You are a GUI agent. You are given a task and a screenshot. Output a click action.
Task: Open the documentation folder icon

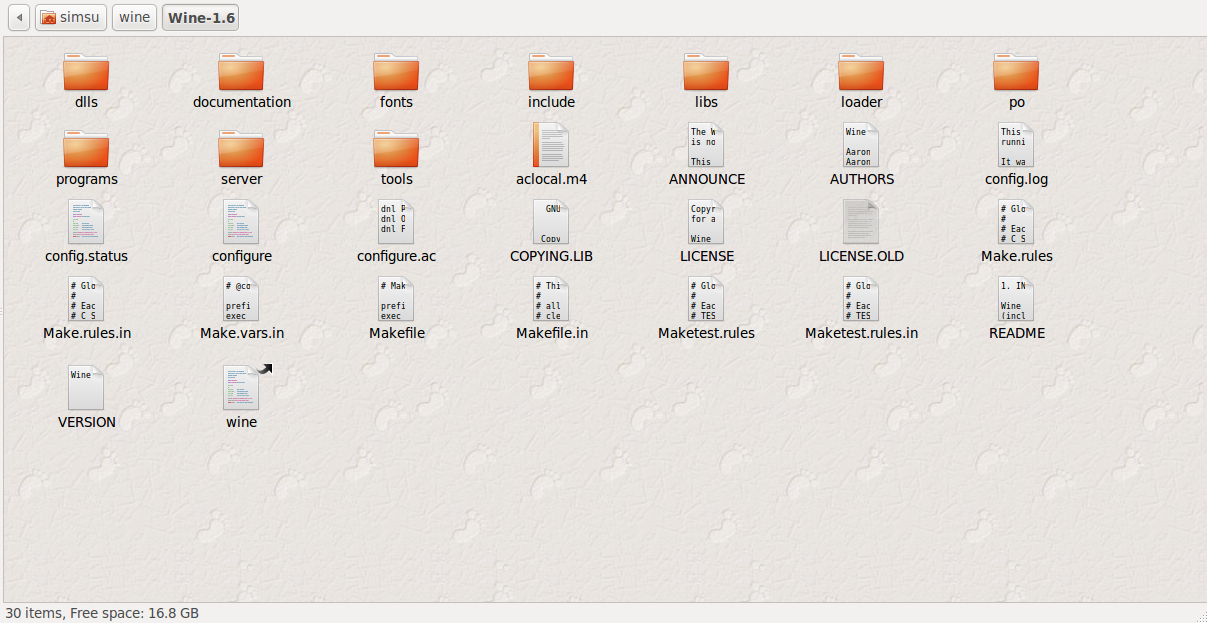(241, 71)
